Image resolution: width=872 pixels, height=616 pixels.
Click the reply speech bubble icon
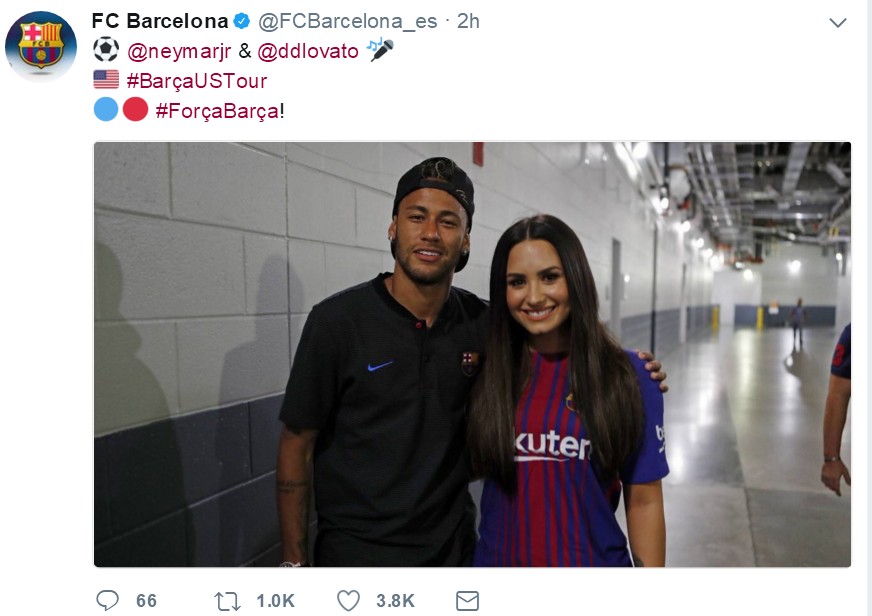pyautogui.click(x=107, y=600)
